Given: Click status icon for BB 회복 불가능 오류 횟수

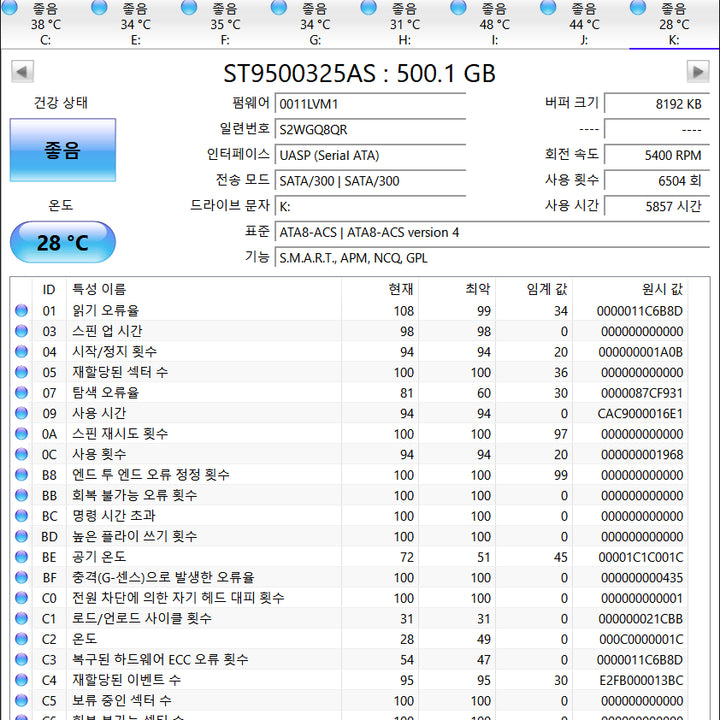Looking at the screenshot, I should 22,495.
